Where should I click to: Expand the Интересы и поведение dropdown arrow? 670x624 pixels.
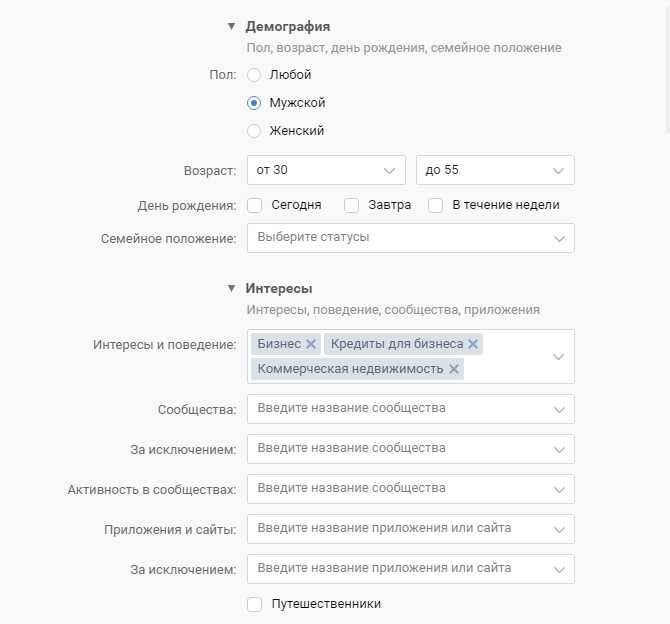558,357
